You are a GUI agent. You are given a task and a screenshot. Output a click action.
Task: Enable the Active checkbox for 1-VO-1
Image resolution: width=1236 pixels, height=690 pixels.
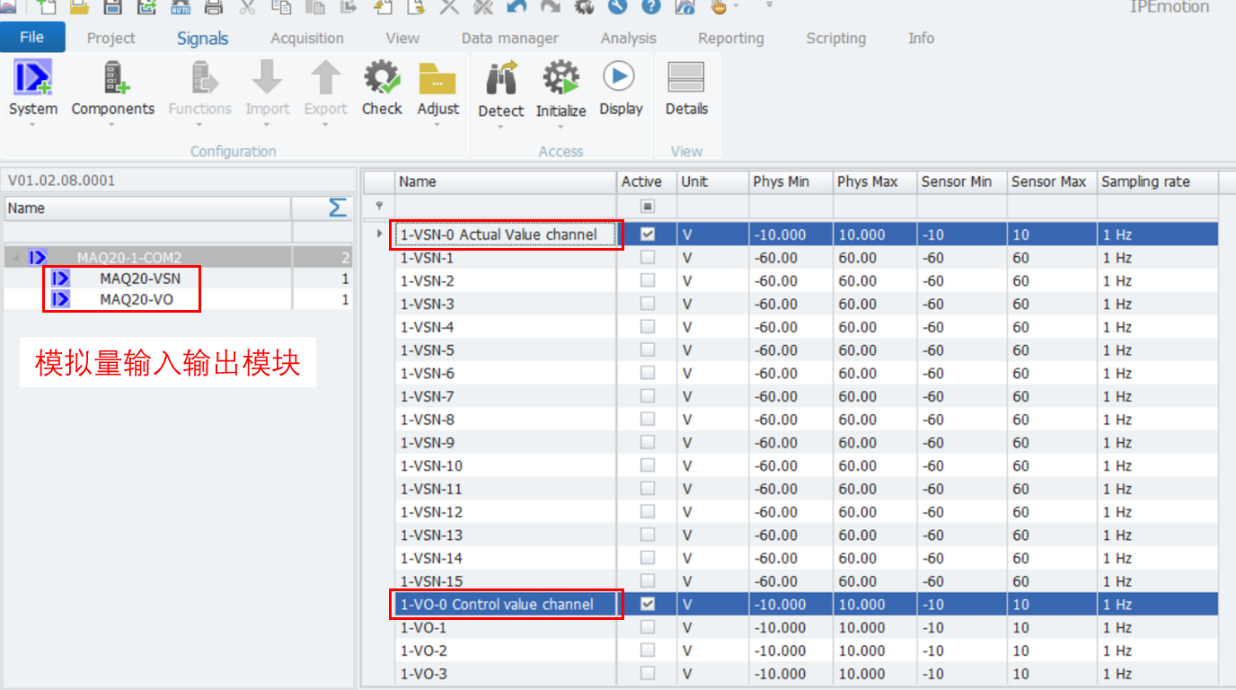click(x=647, y=627)
